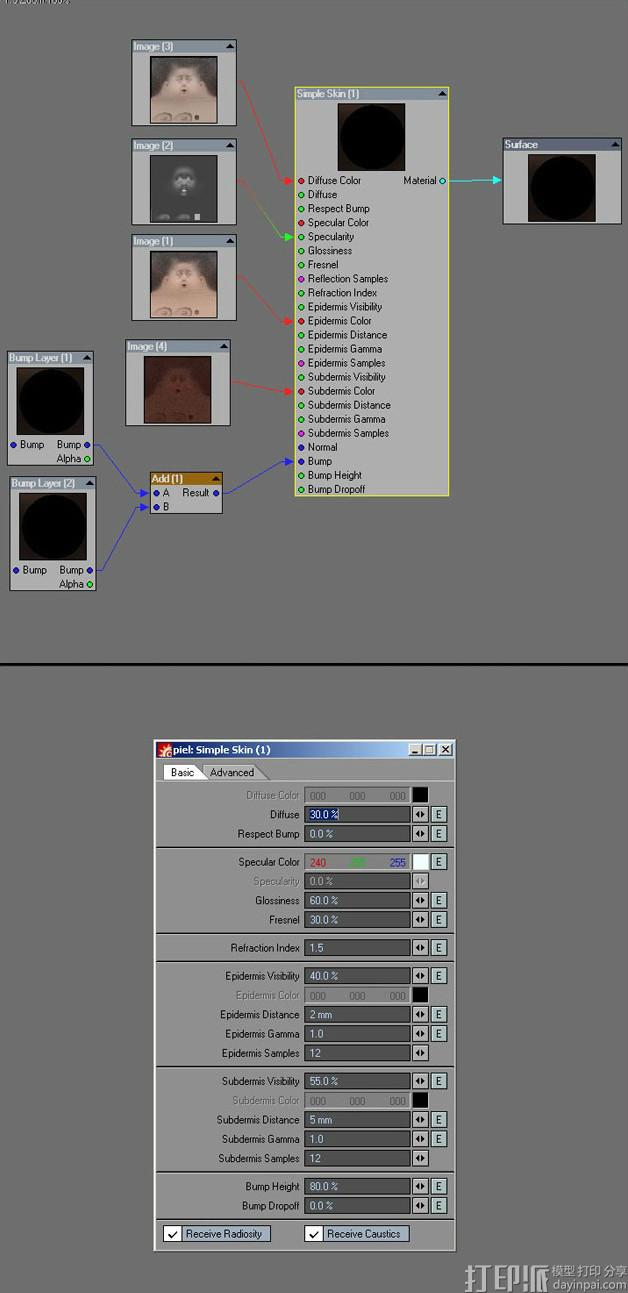Click the Subdermis Gamma envelope E button

[438, 1139]
